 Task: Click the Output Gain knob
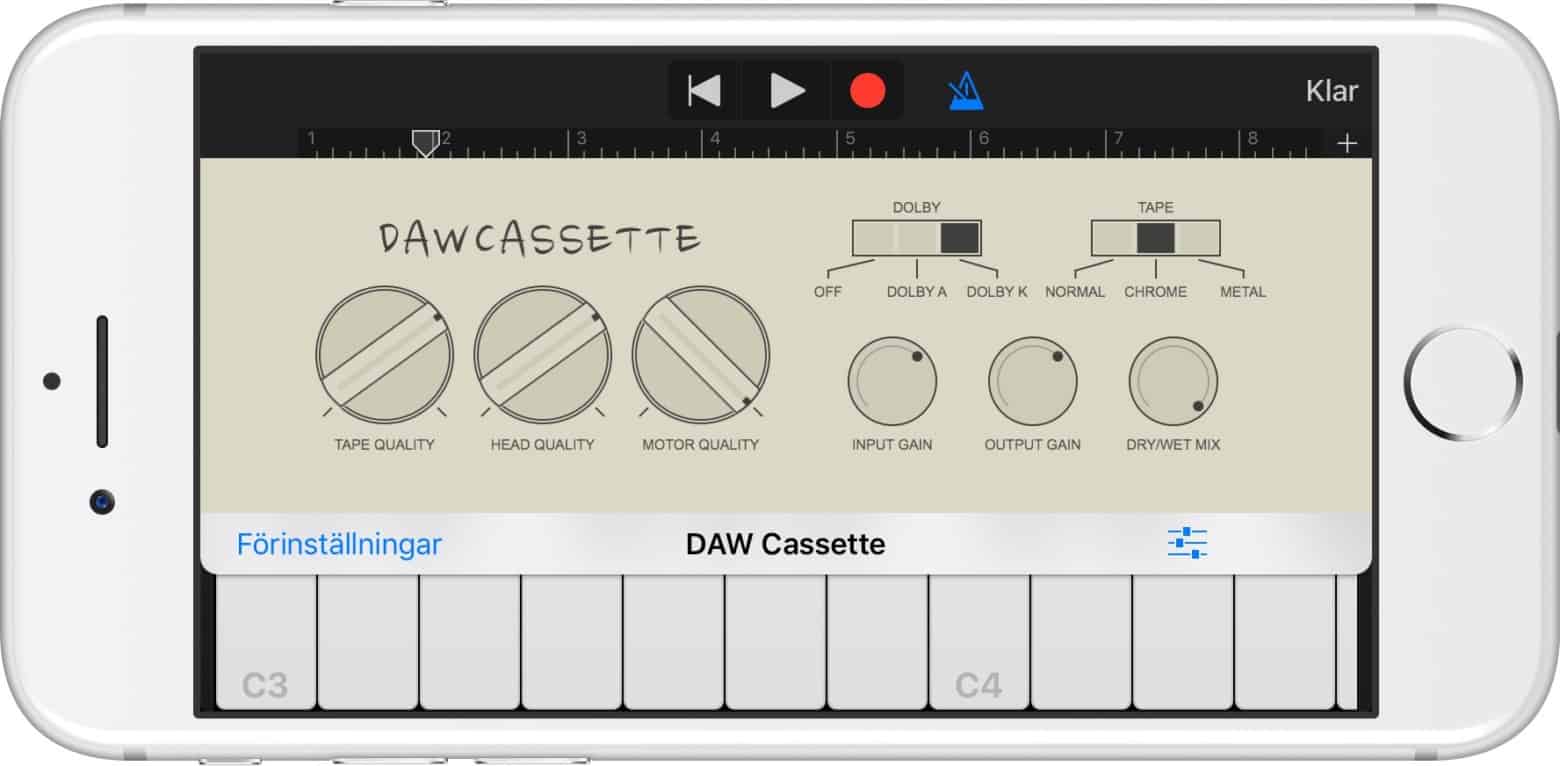coord(1031,380)
